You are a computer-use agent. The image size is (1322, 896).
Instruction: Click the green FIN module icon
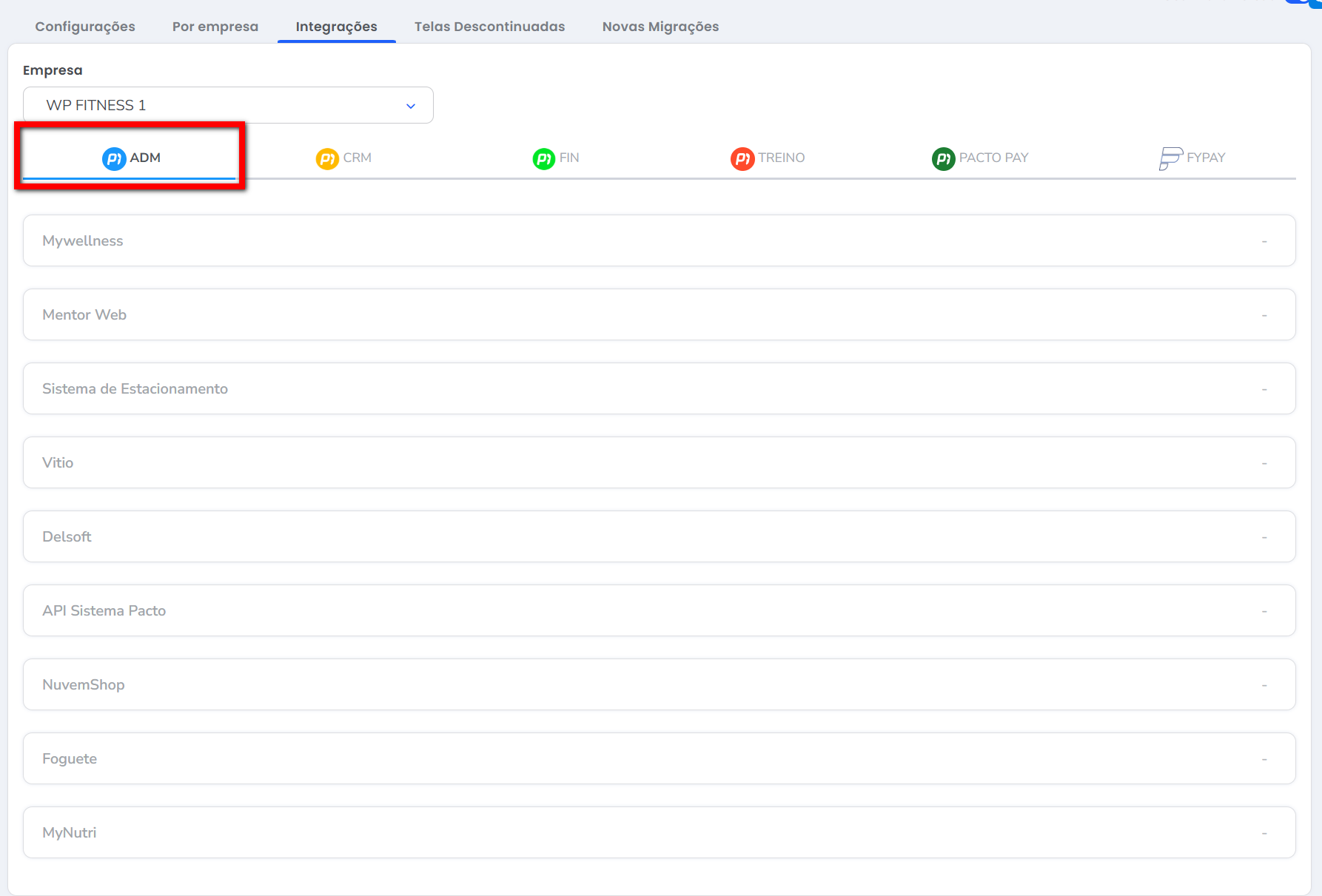click(x=544, y=158)
